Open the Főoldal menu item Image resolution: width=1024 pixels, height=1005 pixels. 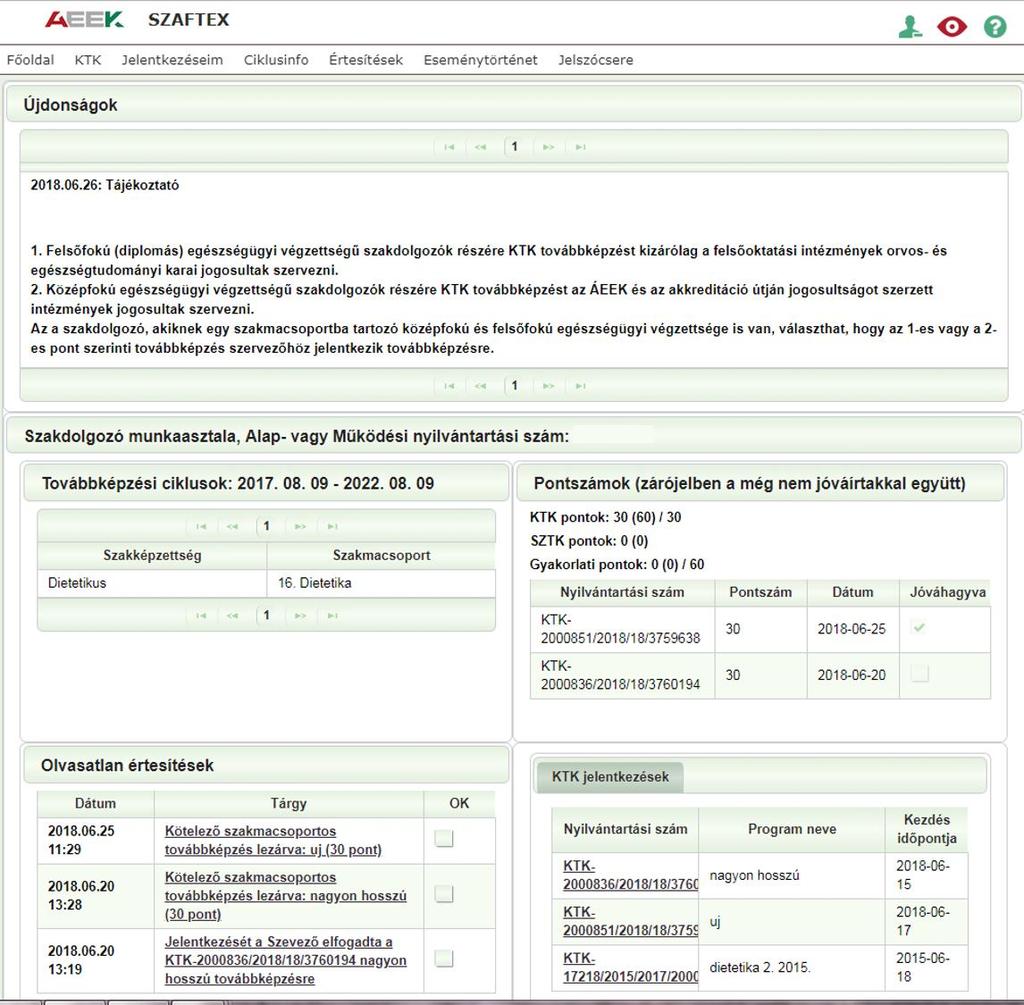30,60
